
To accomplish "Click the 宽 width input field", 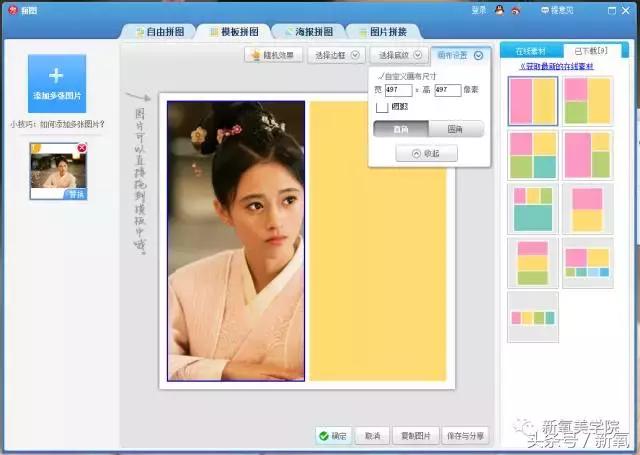I will pyautogui.click(x=398, y=90).
